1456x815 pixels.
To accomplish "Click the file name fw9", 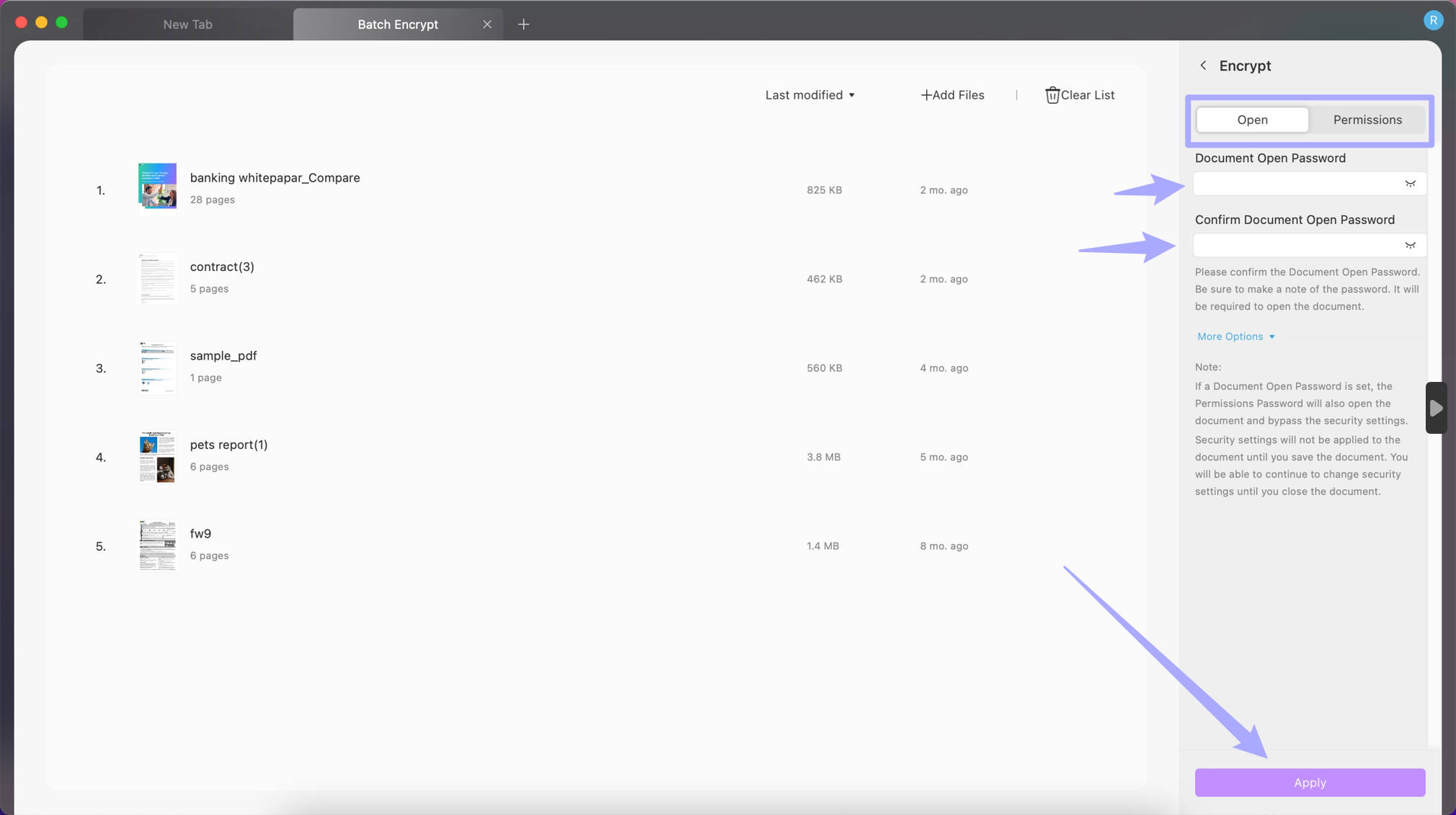I will pyautogui.click(x=200, y=534).
